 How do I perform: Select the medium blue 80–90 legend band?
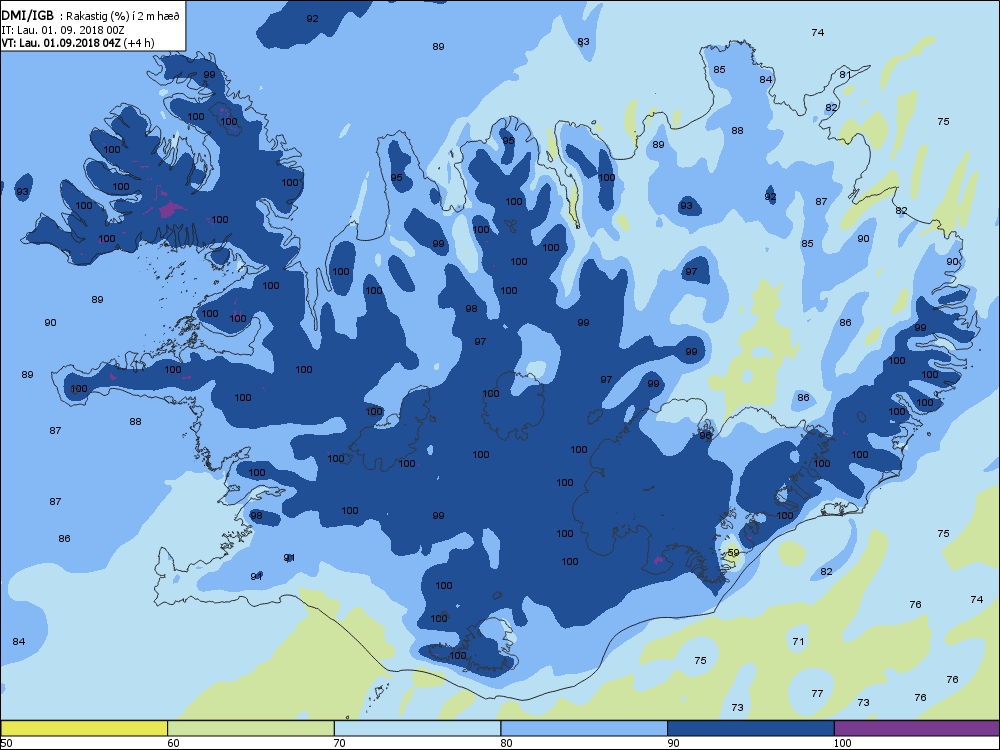584,728
